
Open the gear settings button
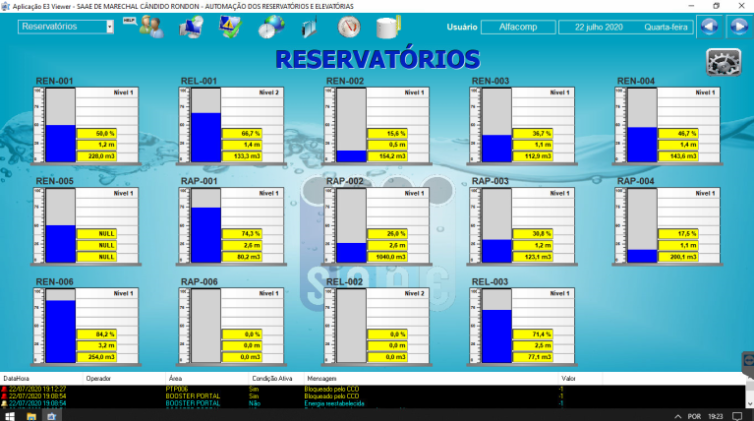pos(723,62)
